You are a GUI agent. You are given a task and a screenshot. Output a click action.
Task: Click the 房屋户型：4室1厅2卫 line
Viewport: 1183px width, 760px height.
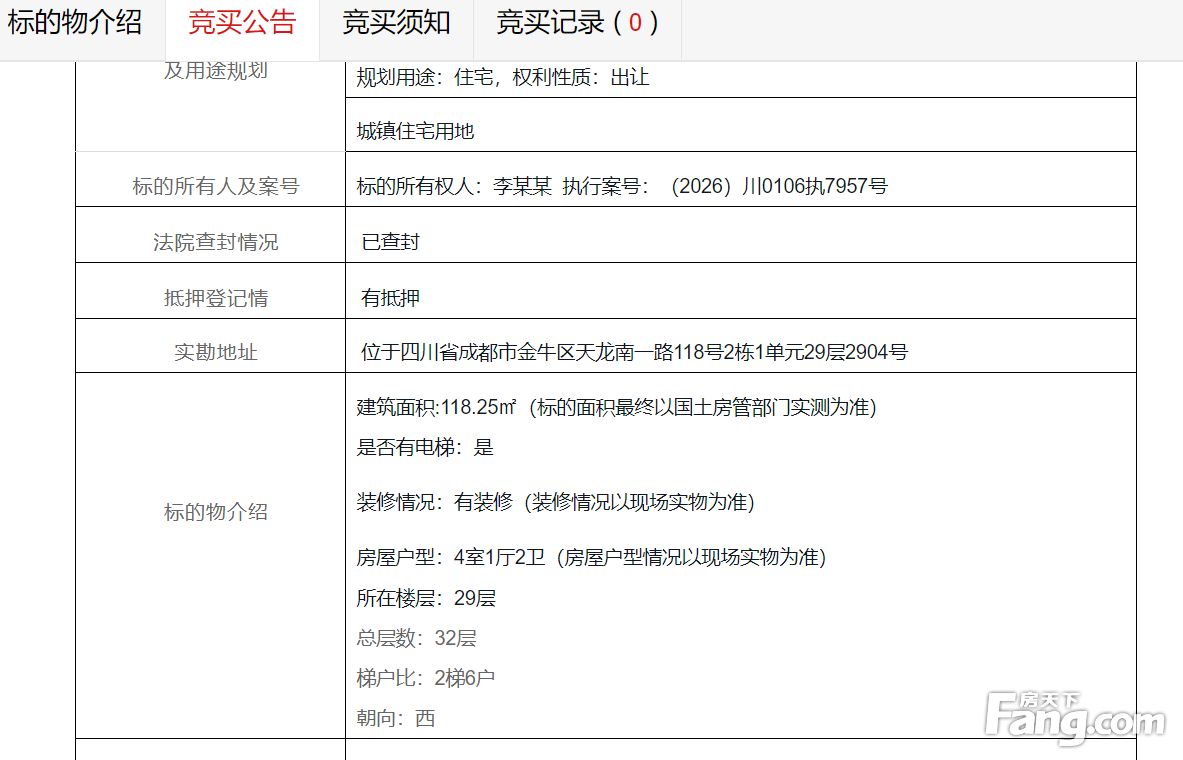click(x=592, y=557)
